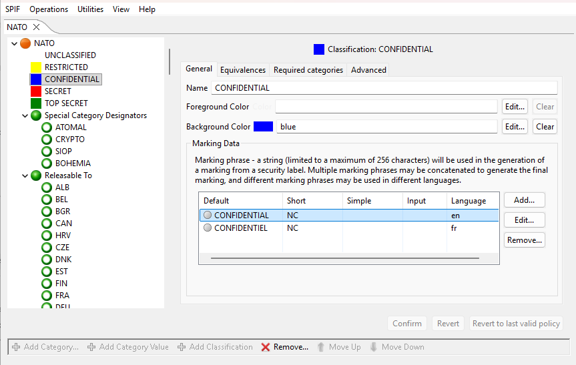The width and height of the screenshot is (576, 365).
Task: Close the NATO tab
Action: coord(36,27)
